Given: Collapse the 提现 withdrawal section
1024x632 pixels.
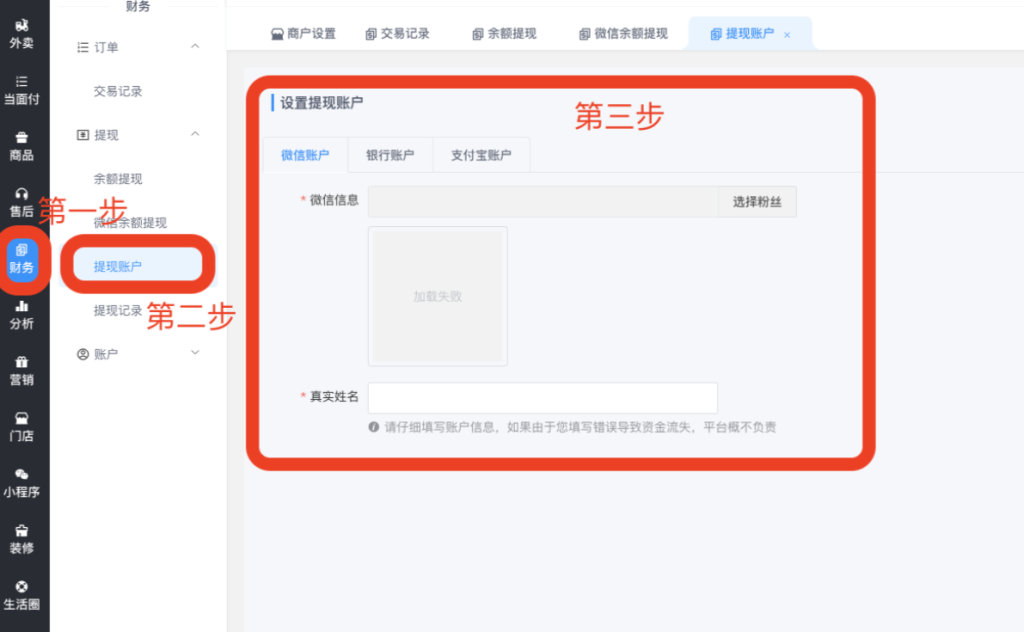Looking at the screenshot, I should [195, 135].
